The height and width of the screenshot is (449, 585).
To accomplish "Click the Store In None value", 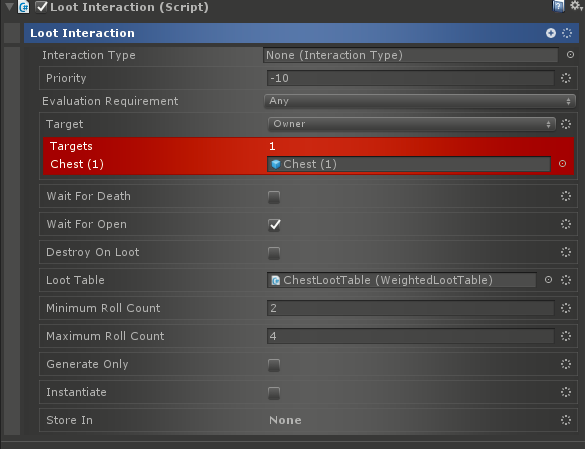I will point(285,420).
